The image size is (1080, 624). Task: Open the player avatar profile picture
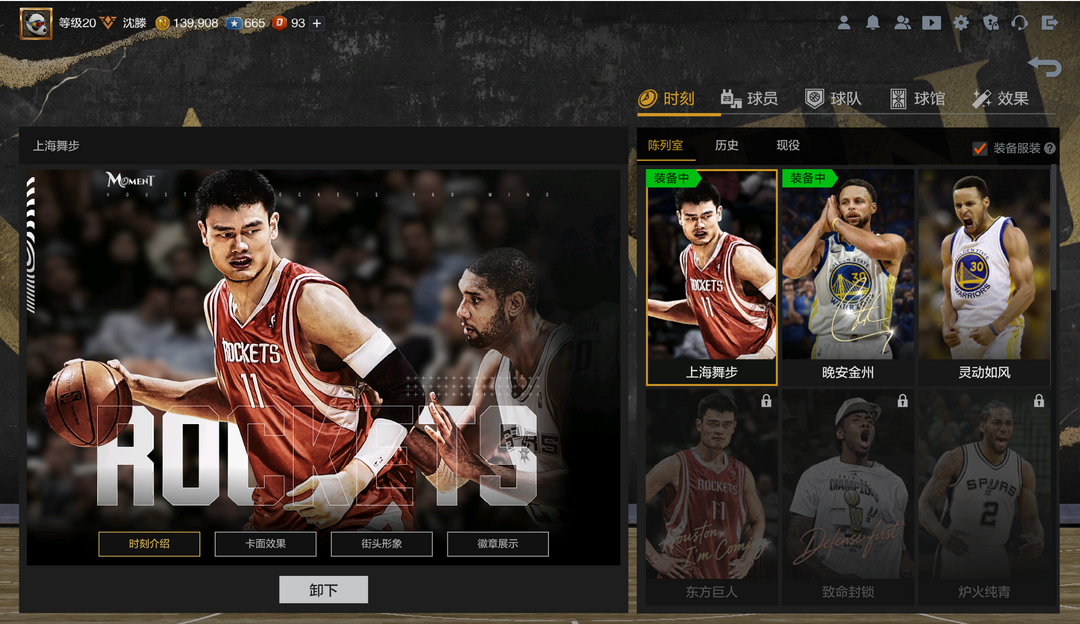coord(36,23)
